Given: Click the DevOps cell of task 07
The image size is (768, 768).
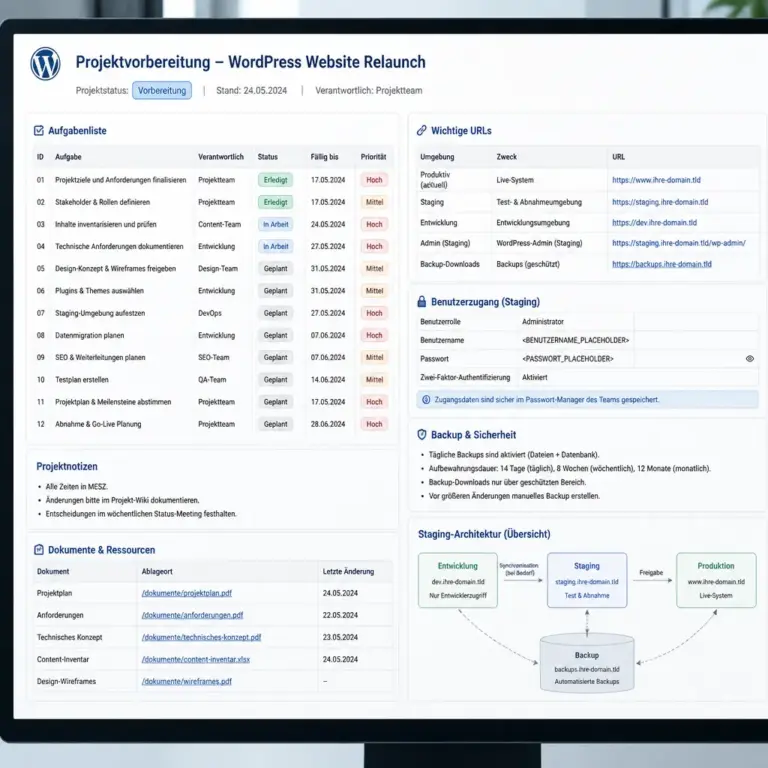Looking at the screenshot, I should click(x=210, y=313).
